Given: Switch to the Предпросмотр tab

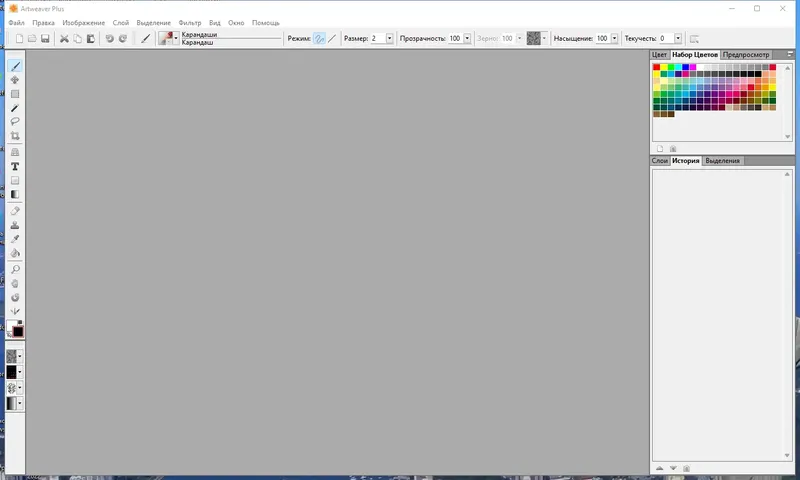Looking at the screenshot, I should (746, 55).
